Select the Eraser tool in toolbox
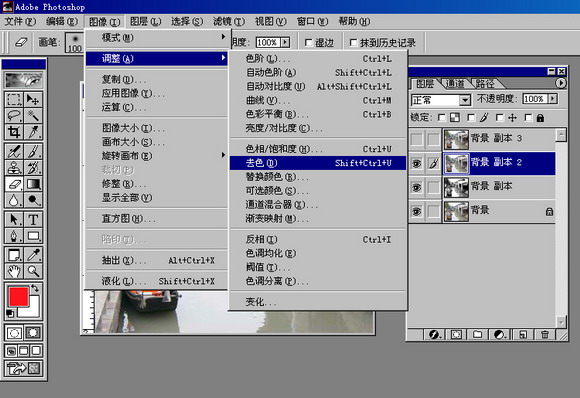Viewport: 580px width, 398px height. [14, 184]
